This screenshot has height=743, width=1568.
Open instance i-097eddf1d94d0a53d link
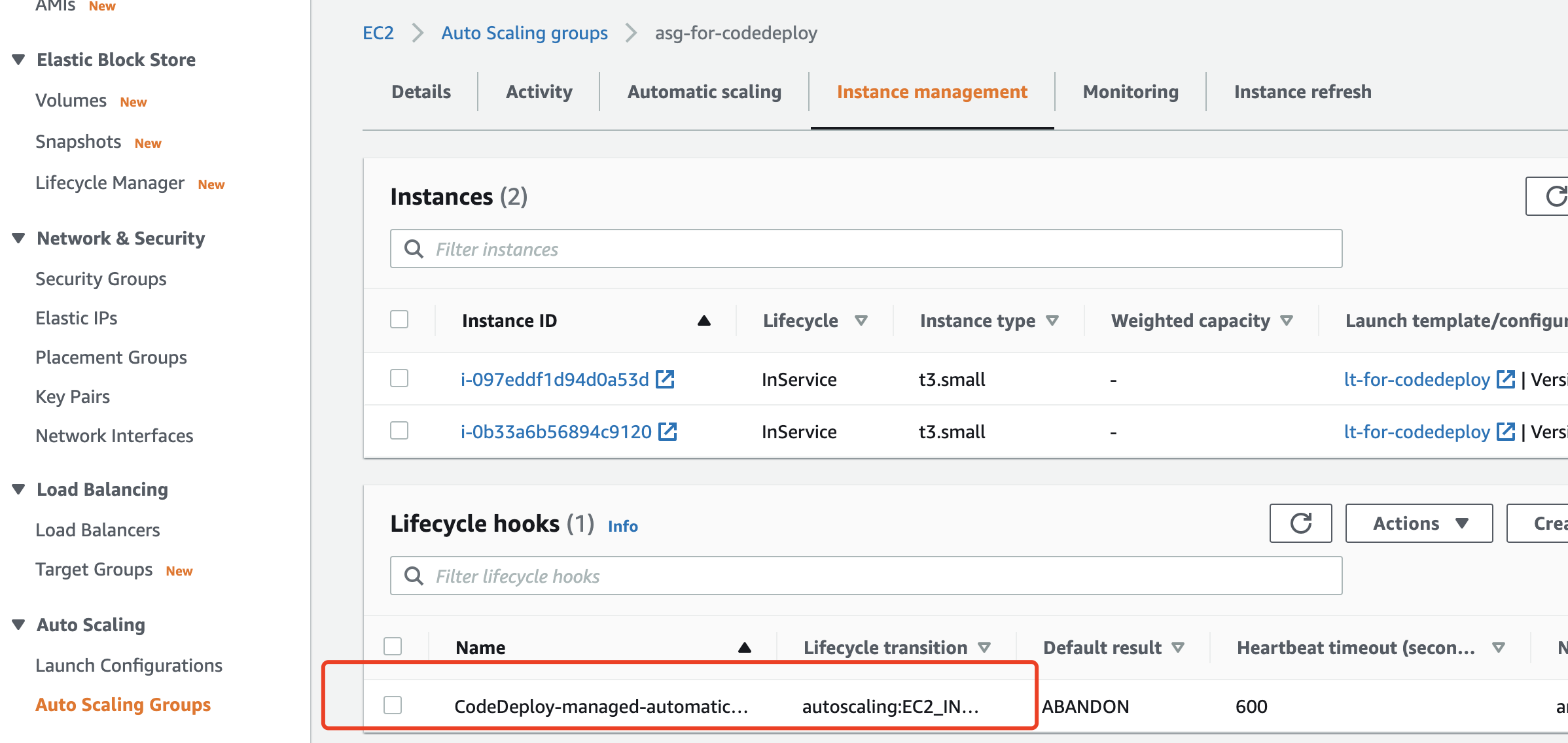tap(554, 379)
